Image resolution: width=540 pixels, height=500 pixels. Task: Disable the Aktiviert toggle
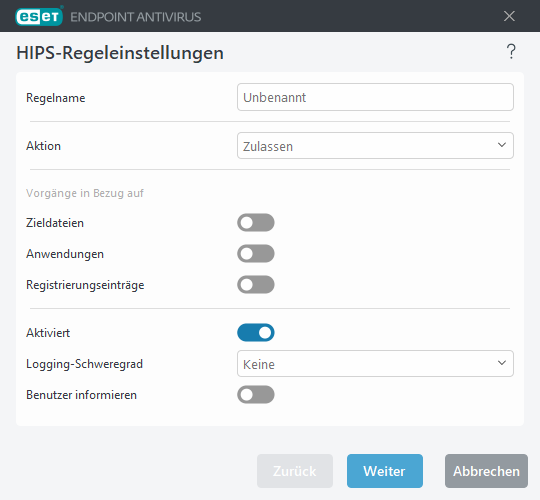256,333
